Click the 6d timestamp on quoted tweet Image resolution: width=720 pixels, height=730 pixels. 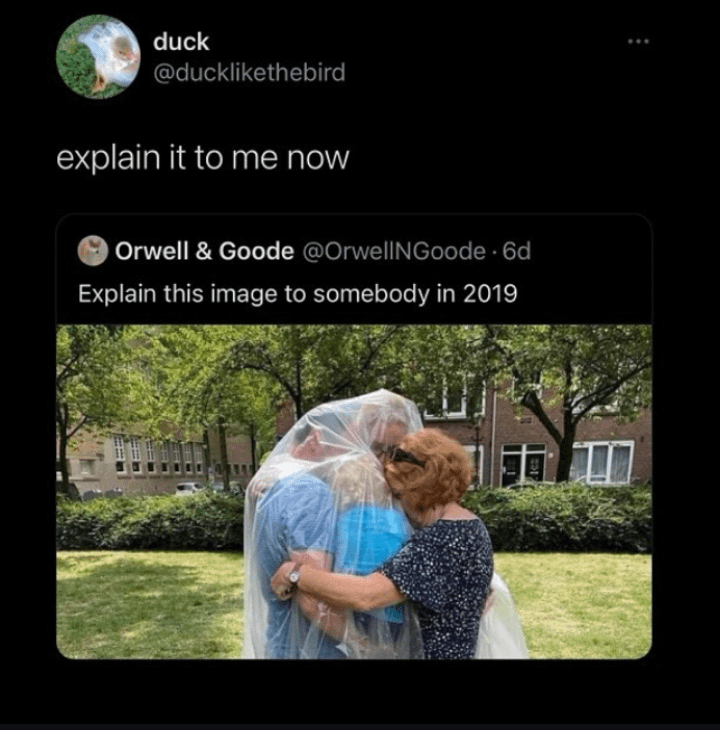pos(517,251)
